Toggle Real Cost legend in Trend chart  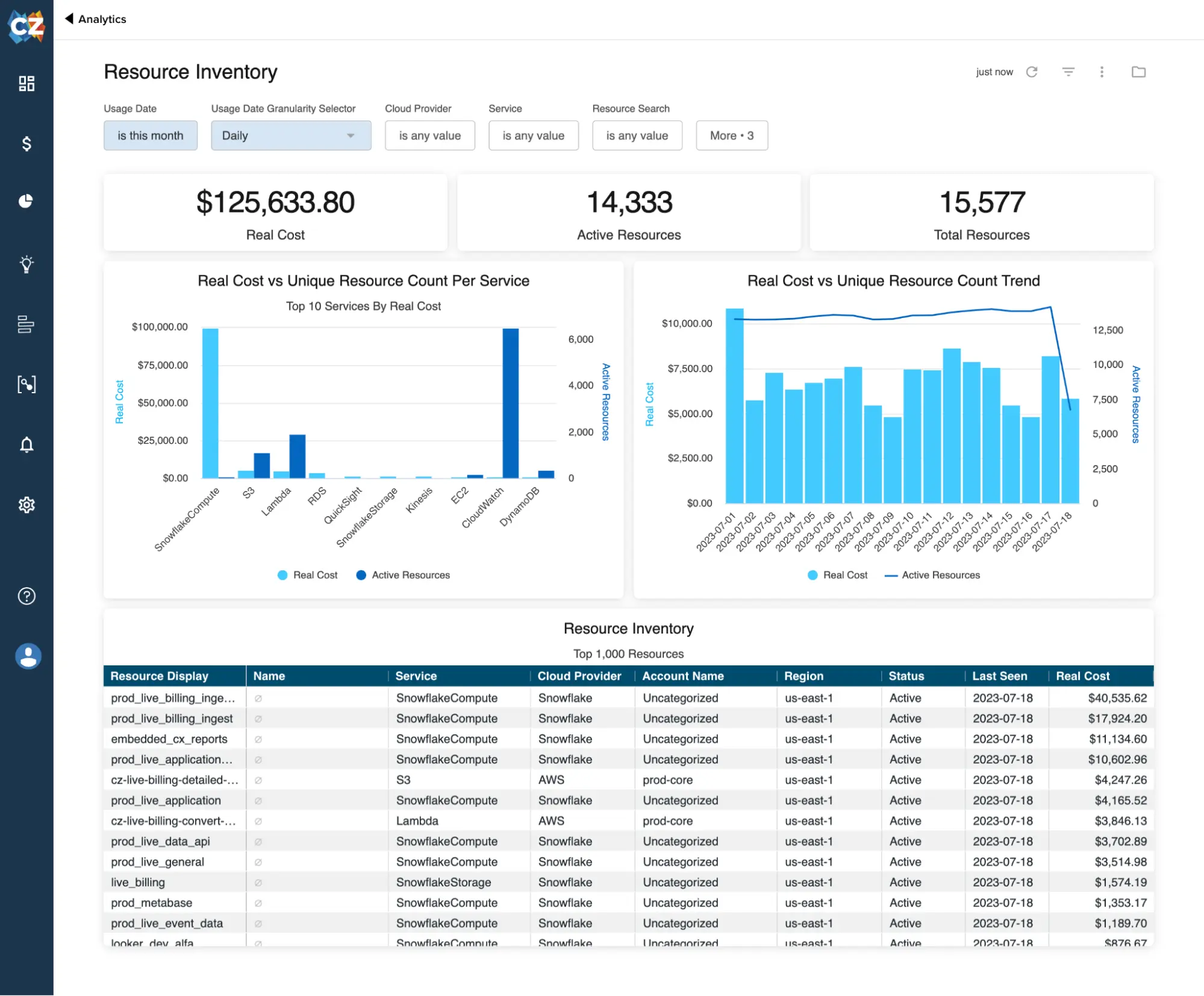(837, 575)
